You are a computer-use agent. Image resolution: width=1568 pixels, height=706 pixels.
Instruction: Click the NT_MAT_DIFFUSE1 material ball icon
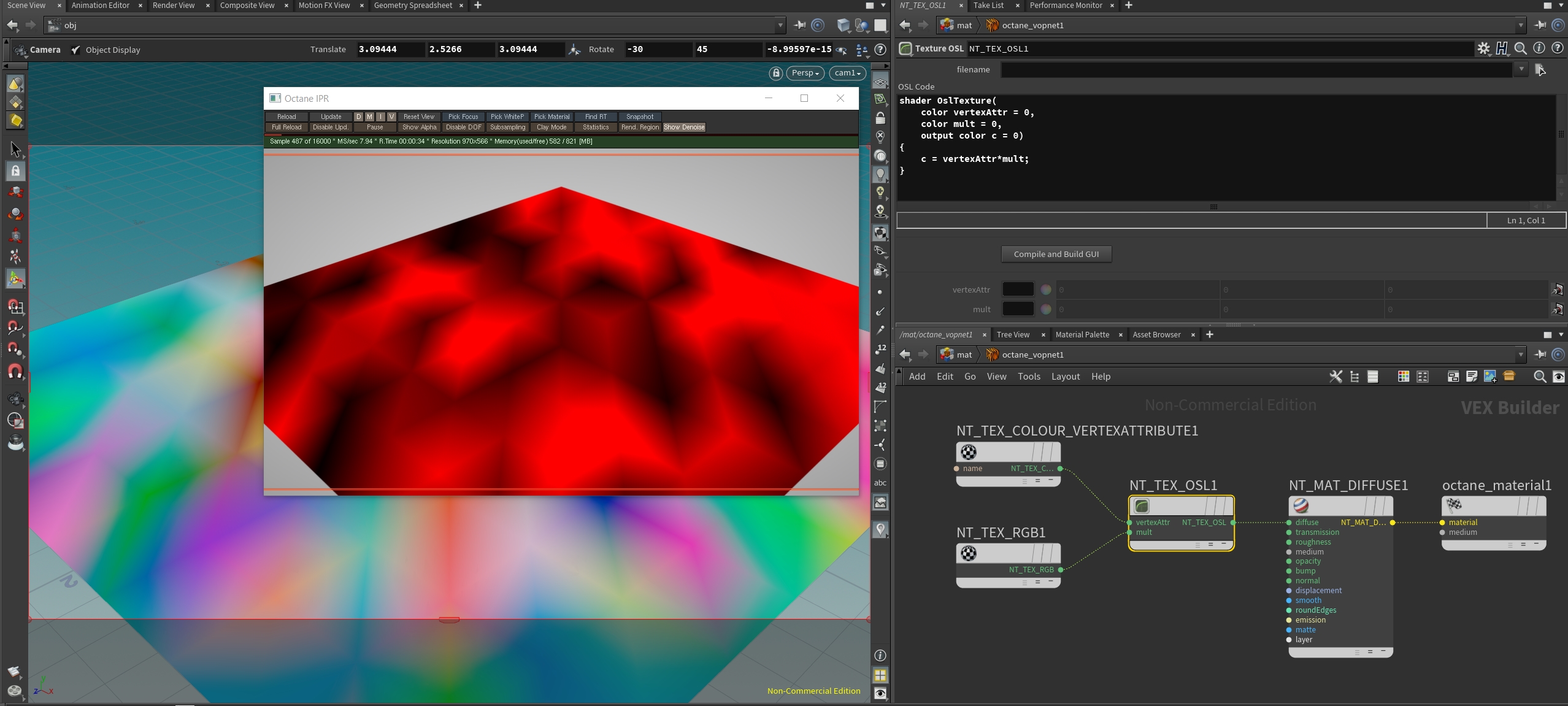(1301, 506)
